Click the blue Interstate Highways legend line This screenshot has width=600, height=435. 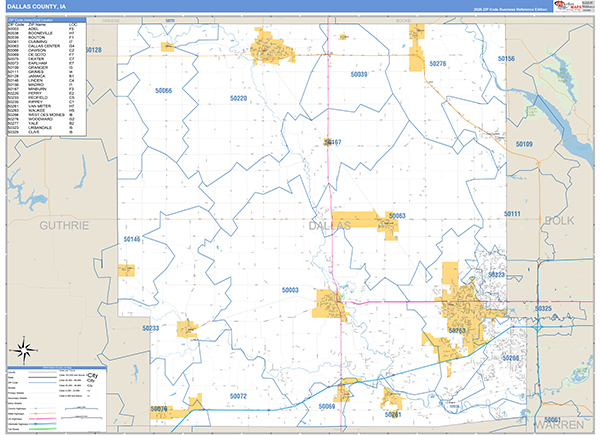coord(42,424)
